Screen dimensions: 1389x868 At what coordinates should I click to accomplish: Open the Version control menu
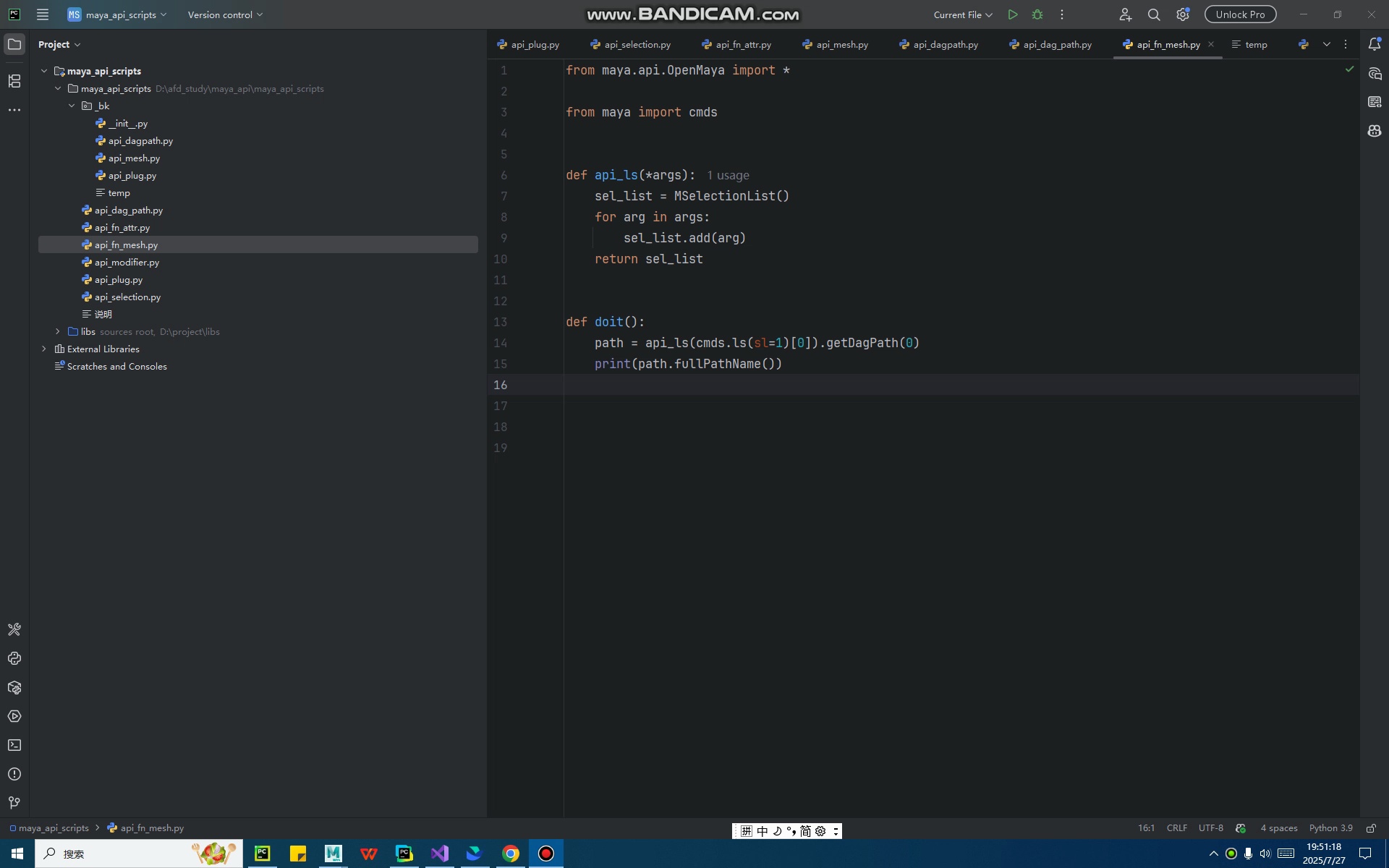click(224, 14)
